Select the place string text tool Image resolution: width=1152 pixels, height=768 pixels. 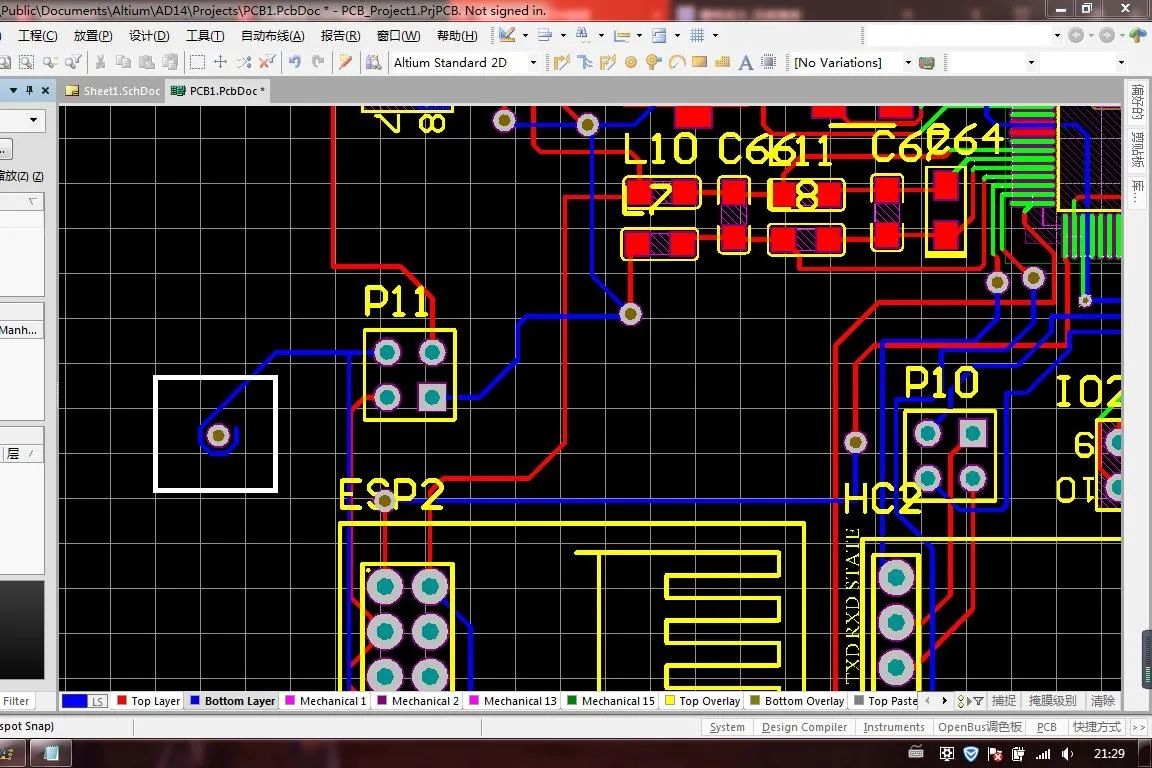click(746, 62)
